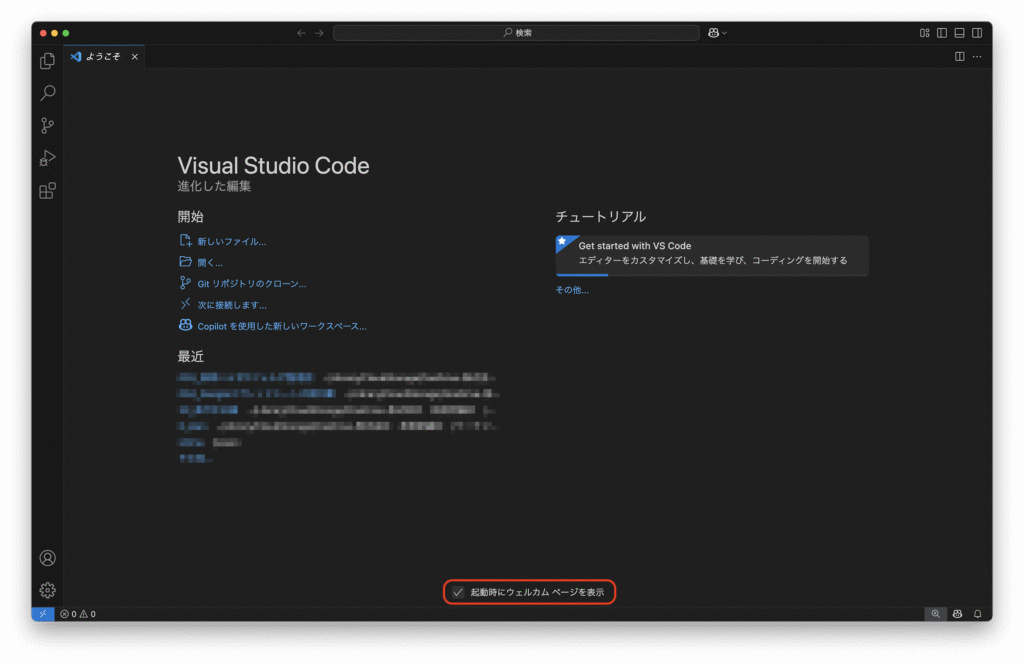Open the Source Control view
The image size is (1024, 663).
click(48, 125)
